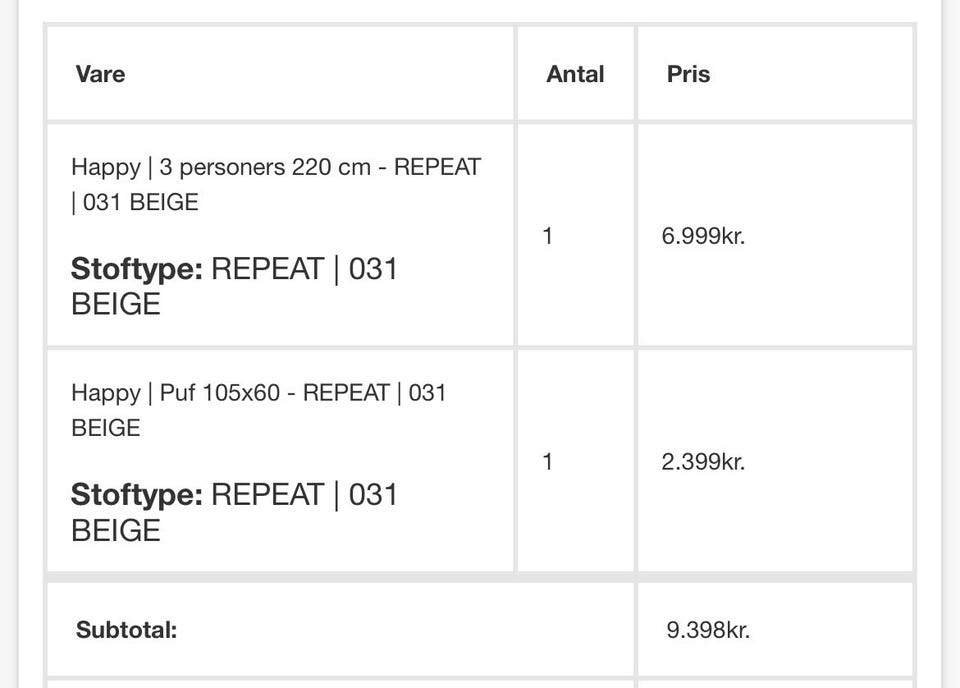Image resolution: width=960 pixels, height=688 pixels.
Task: Click the Vare column header
Action: tap(100, 74)
